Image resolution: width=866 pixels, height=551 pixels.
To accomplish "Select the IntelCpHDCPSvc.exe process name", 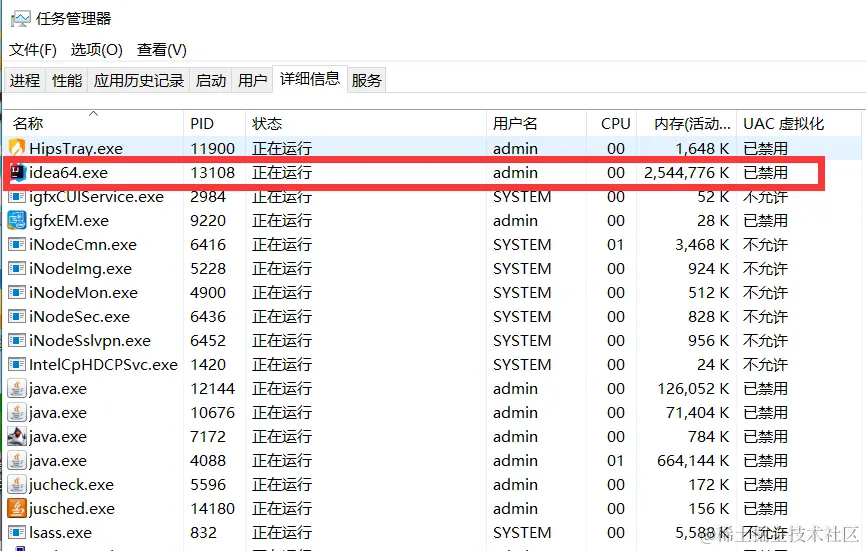I will click(x=104, y=365).
